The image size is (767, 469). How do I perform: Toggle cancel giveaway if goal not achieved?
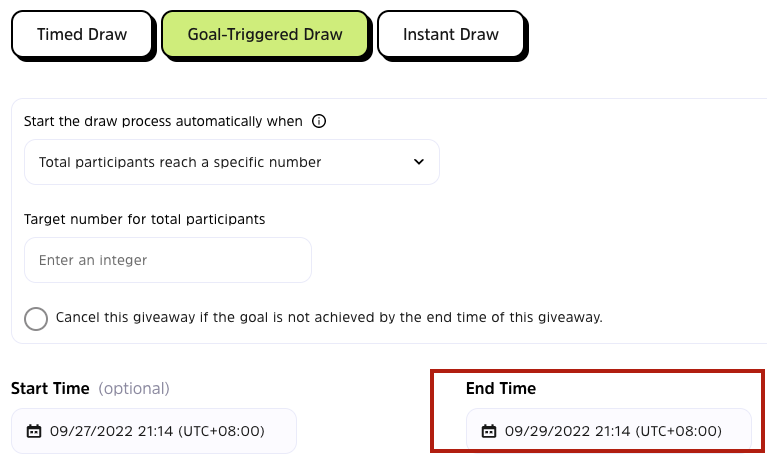tap(36, 318)
